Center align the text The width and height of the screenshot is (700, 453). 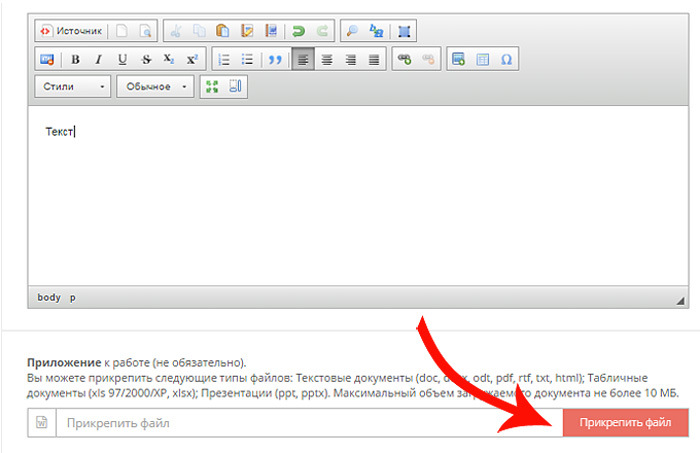tap(327, 60)
